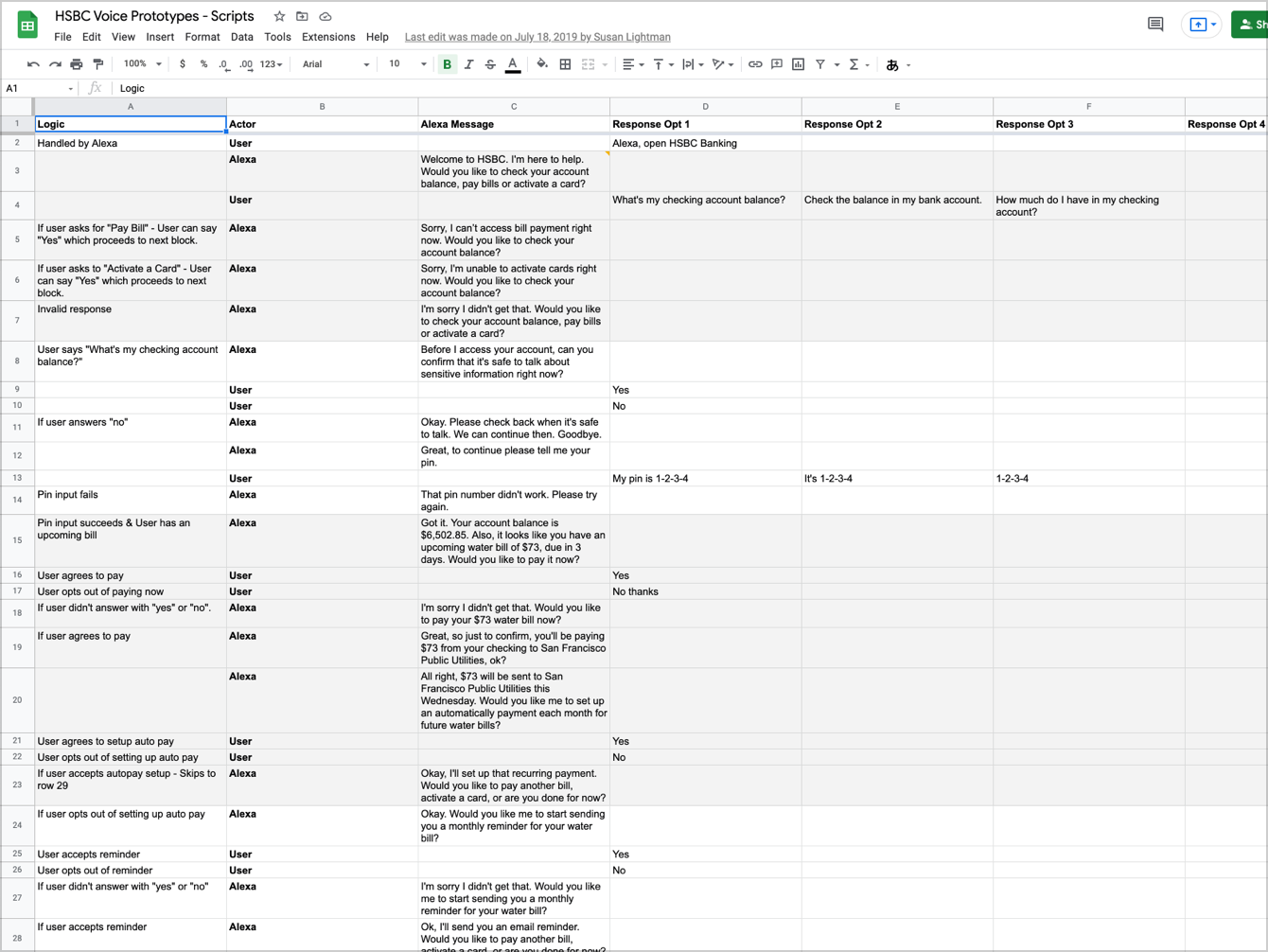
Task: Select the Alexa Message header cell
Action: click(x=514, y=124)
